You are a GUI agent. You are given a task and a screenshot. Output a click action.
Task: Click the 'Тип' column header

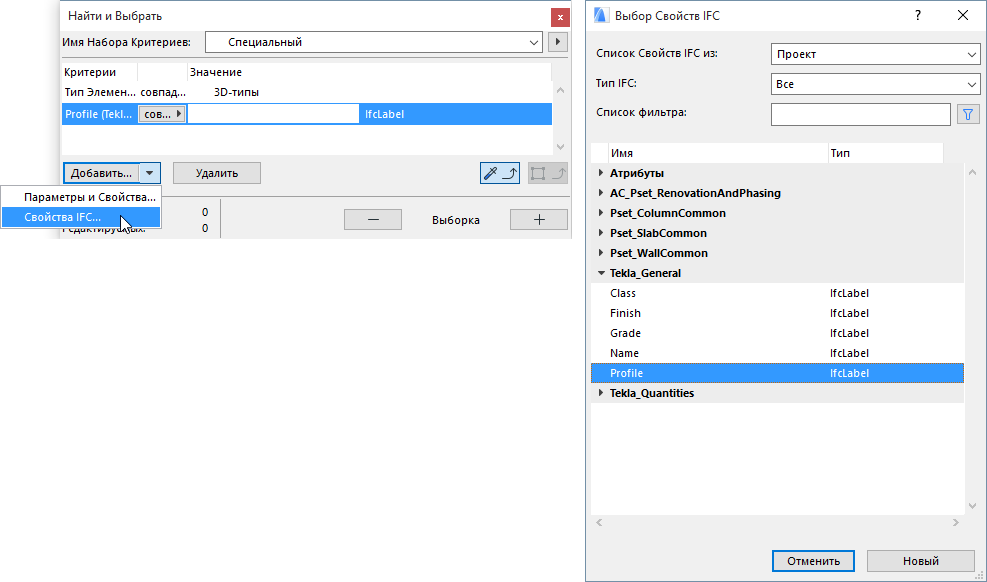click(885, 153)
